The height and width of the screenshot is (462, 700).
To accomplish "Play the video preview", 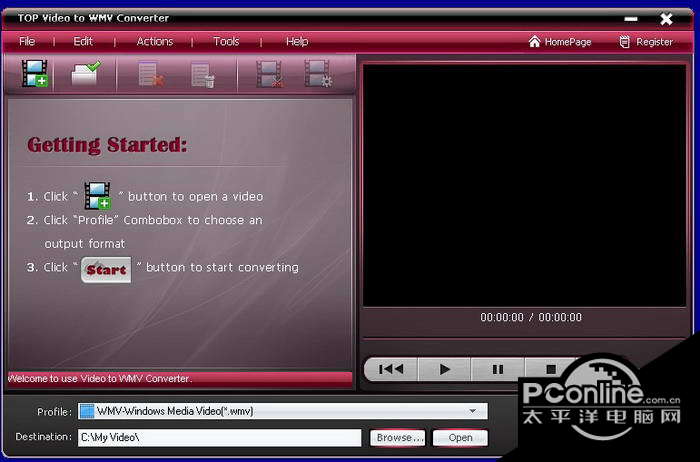I will (x=444, y=369).
